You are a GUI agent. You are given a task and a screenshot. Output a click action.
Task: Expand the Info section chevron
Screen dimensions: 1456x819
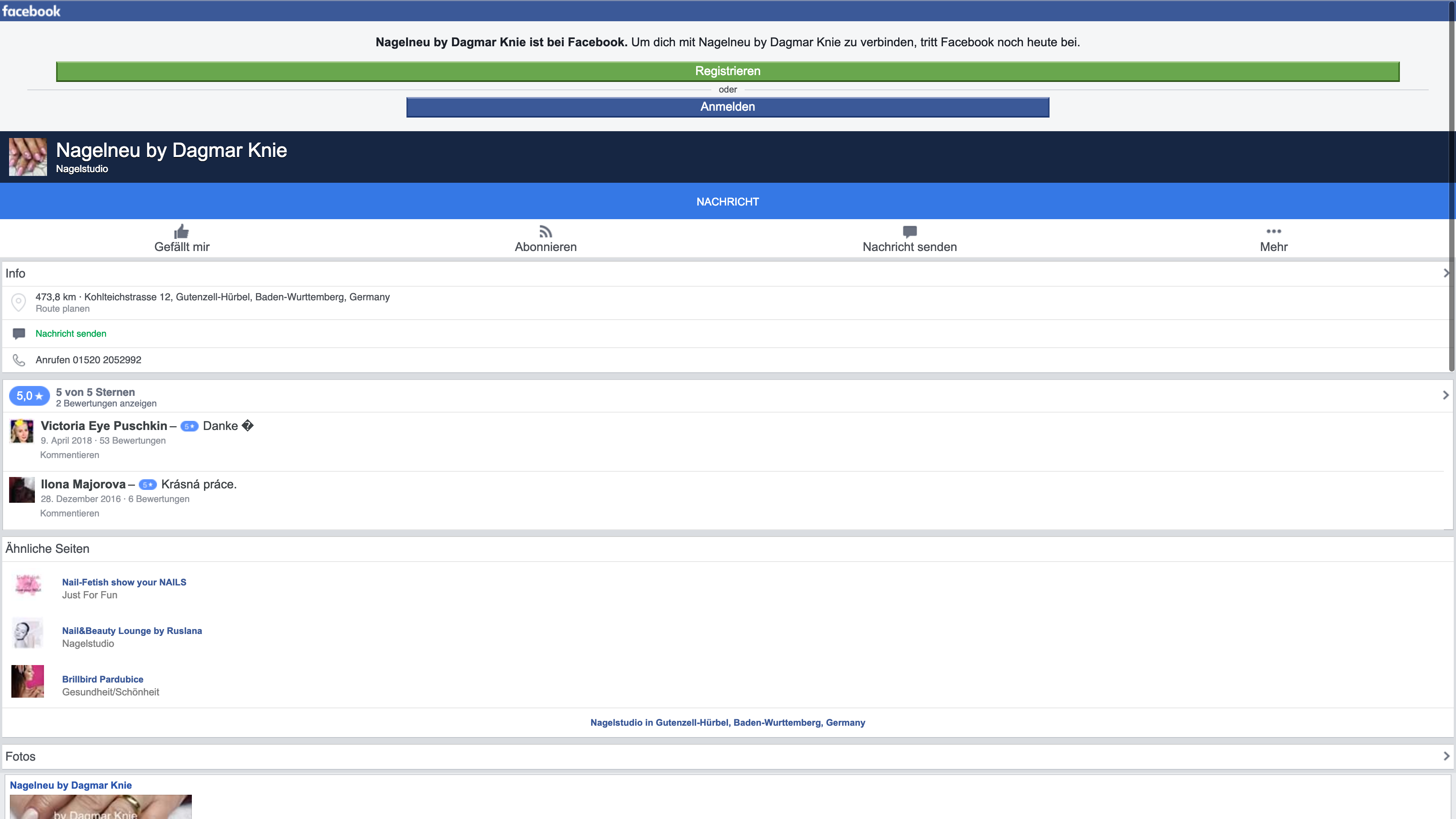pos(1446,273)
